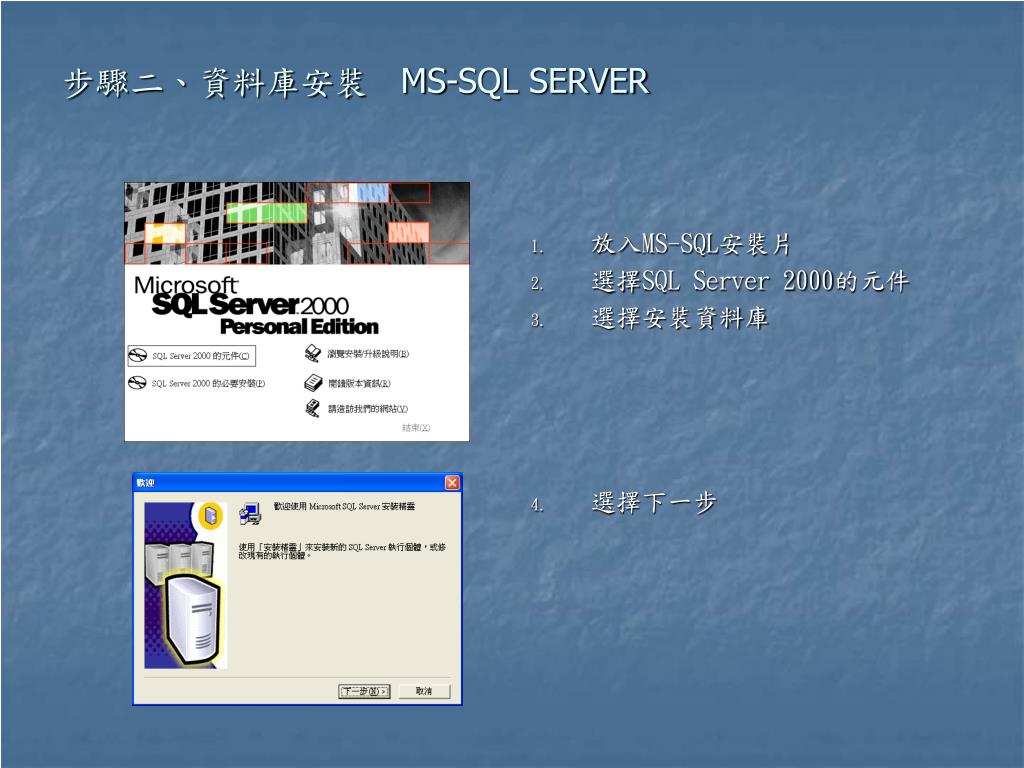Click the text 放入MS-SQL安裝片
Screen dimensions: 1024x768
[x=691, y=244]
